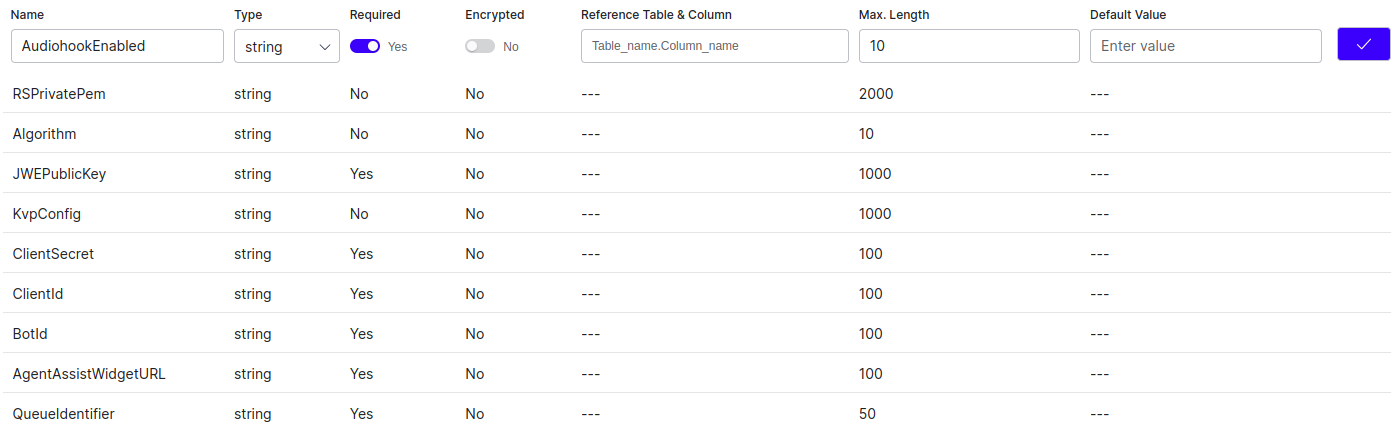The width and height of the screenshot is (1399, 430).
Task: Click the QueueIdentifier row name
Action: [x=63, y=414]
